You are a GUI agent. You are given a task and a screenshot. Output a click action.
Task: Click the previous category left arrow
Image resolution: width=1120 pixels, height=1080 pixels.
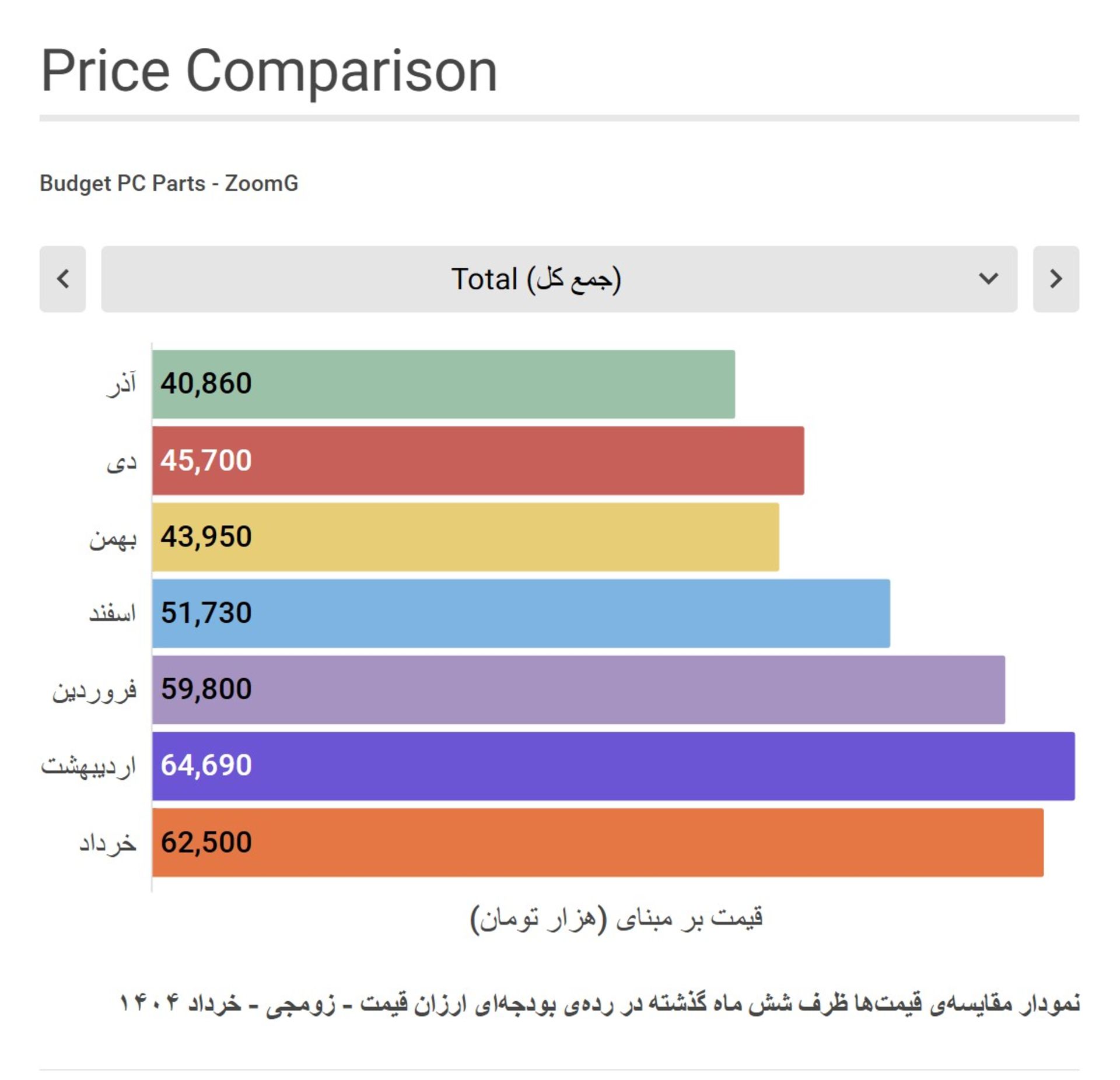pos(62,279)
